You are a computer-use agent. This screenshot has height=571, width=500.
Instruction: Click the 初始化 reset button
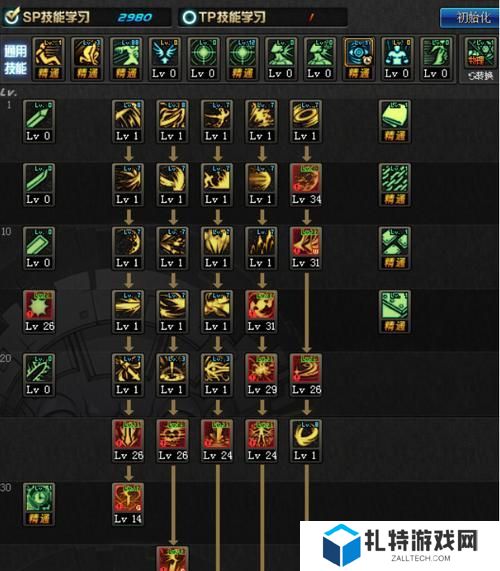[469, 17]
